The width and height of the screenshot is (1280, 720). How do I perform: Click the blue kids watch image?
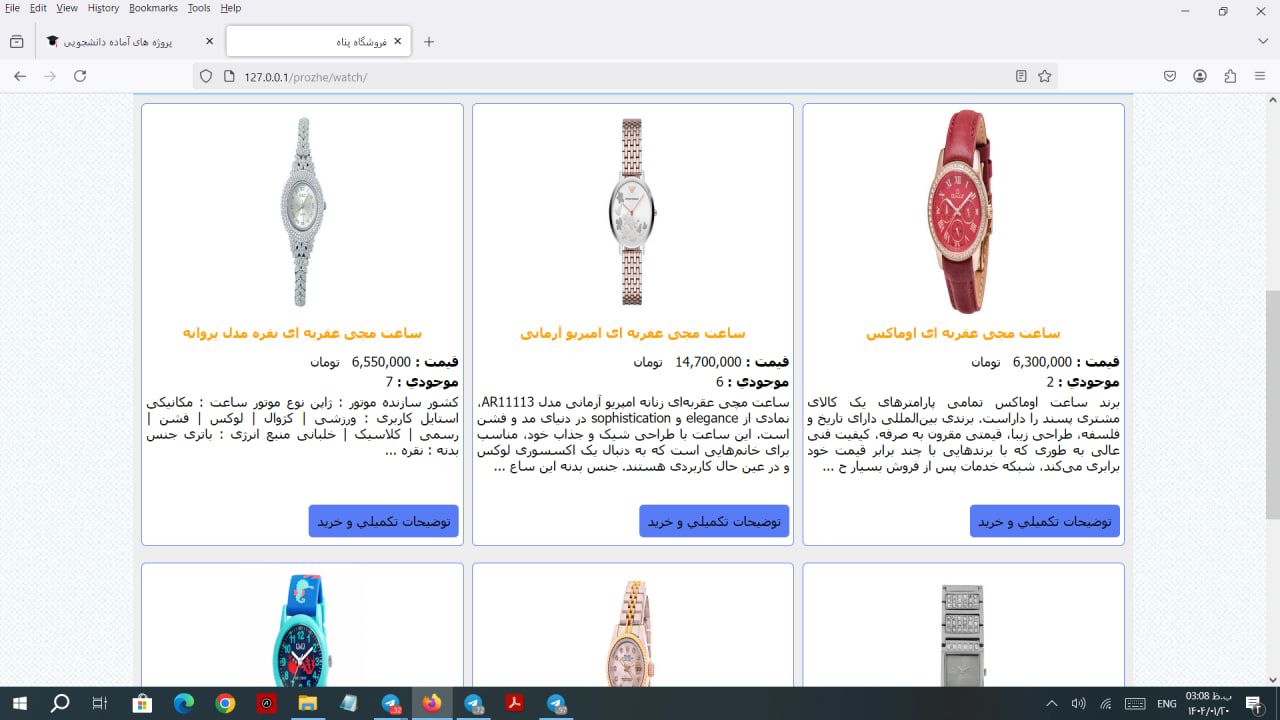pos(302,630)
